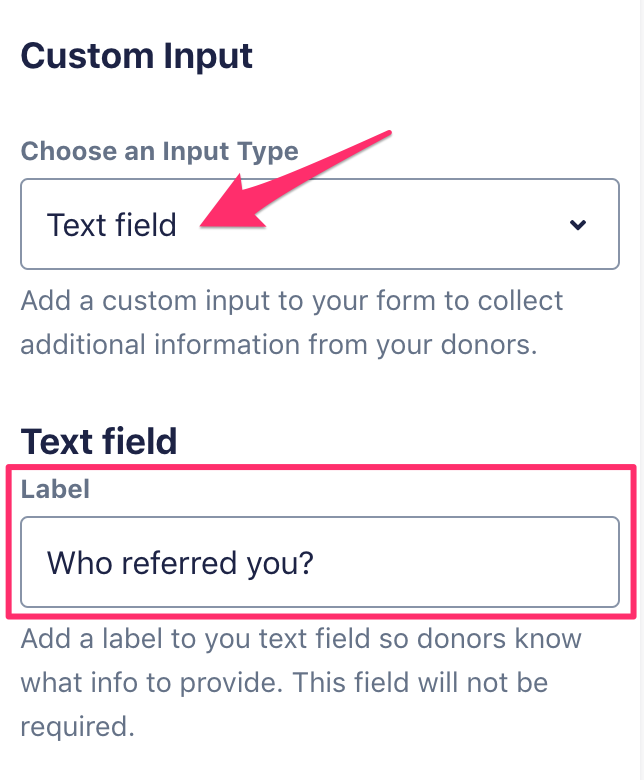Open the Choose an Input Type dropdown
The image size is (644, 780).
tap(320, 224)
